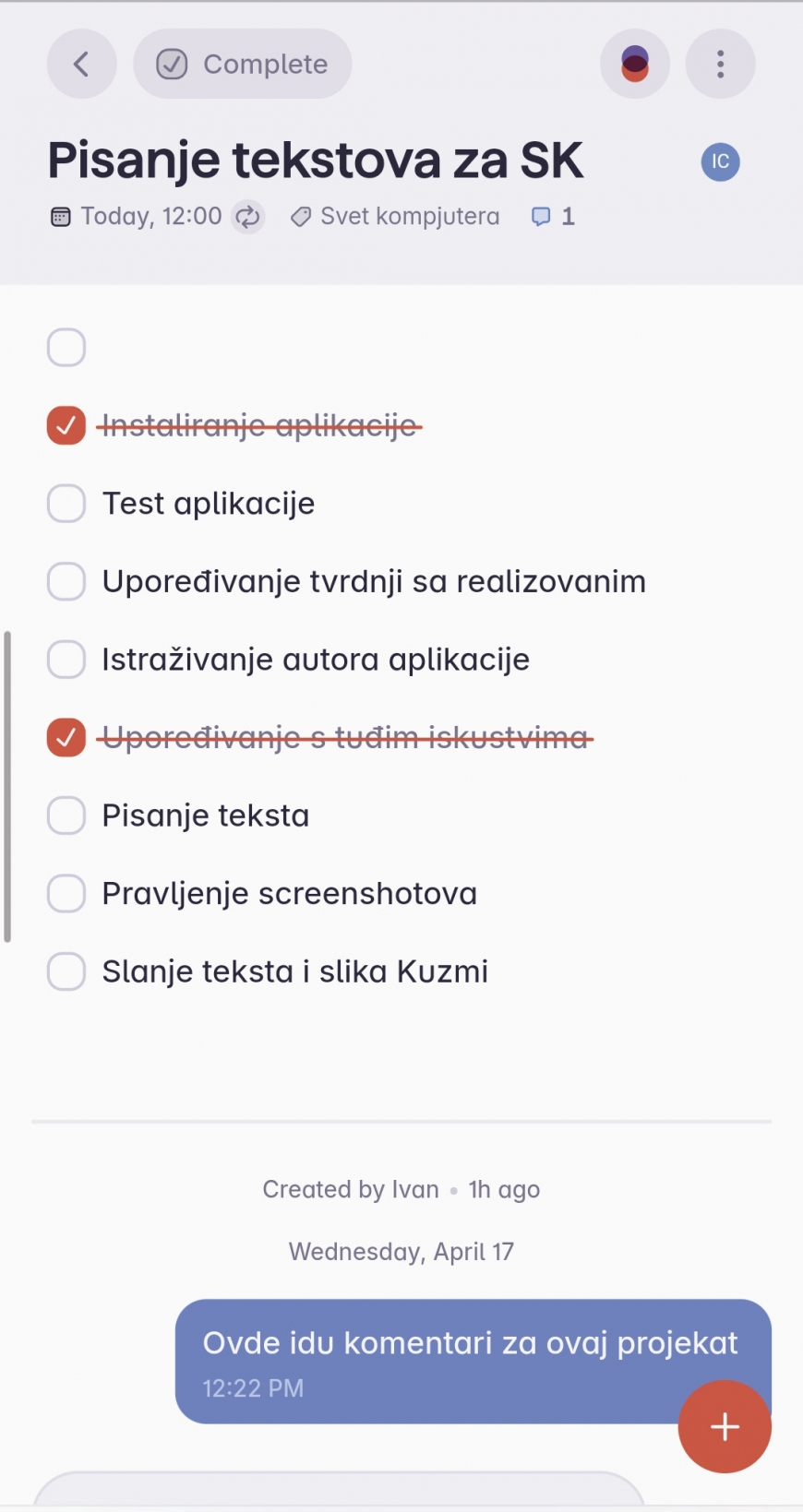
Task: Mark the task as Complete
Action: tap(243, 64)
